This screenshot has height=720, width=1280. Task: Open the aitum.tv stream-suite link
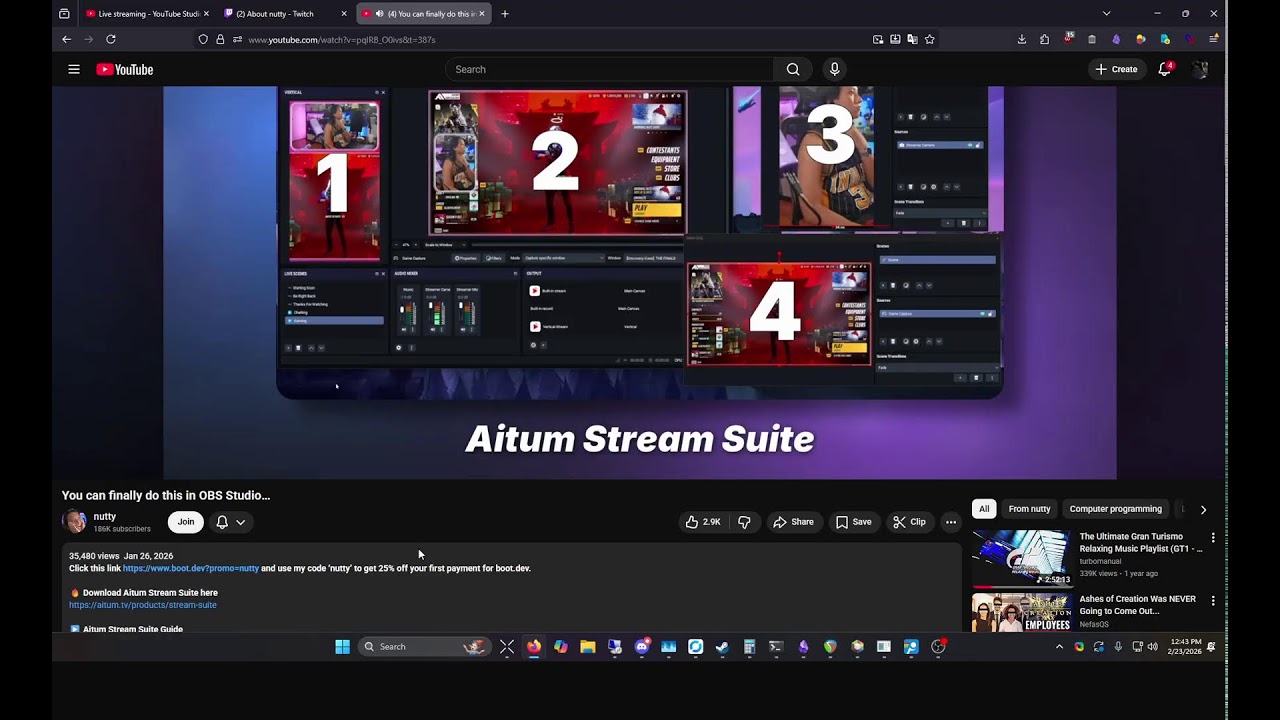[x=143, y=605]
